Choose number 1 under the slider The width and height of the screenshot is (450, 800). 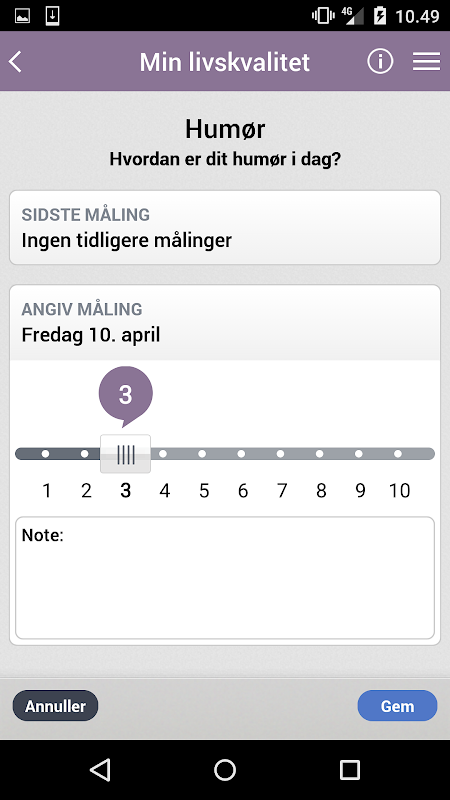(47, 490)
